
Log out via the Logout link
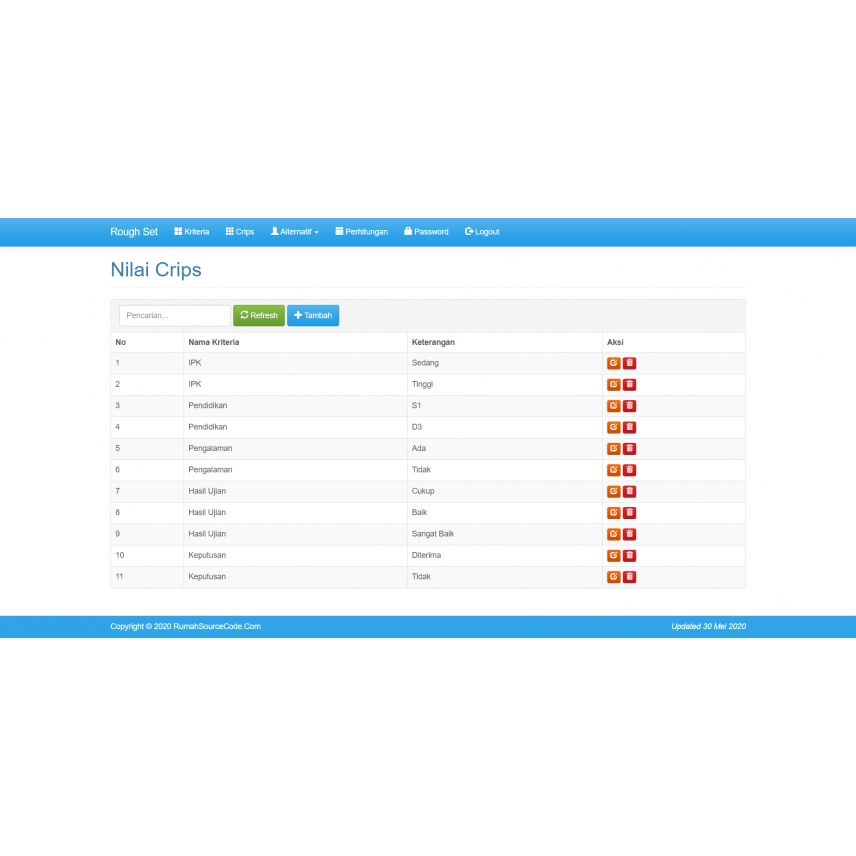click(x=482, y=232)
